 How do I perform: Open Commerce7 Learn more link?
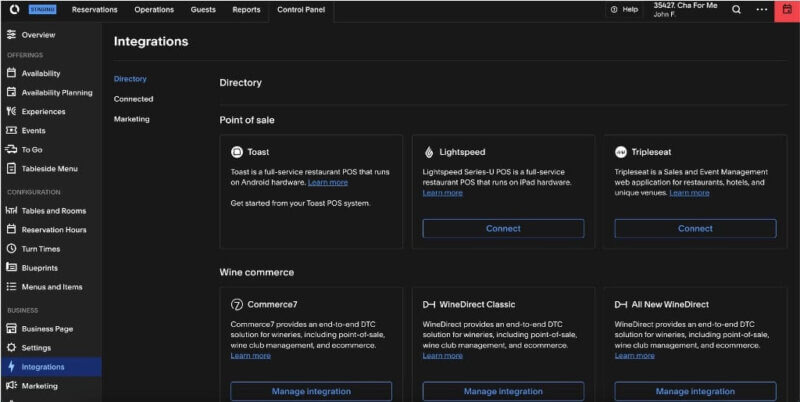251,356
